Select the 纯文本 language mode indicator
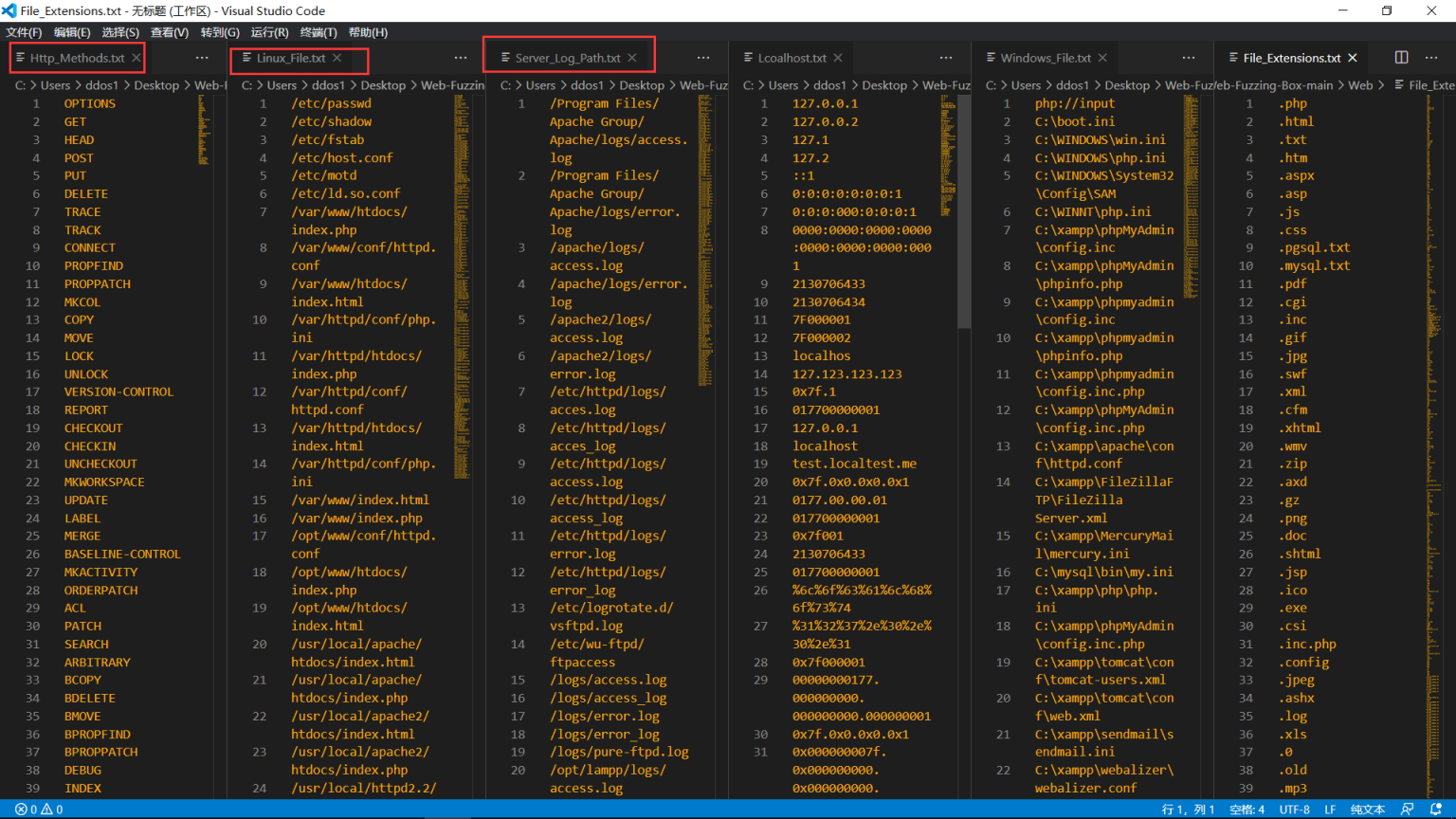This screenshot has width=1456, height=819. pos(1366,810)
